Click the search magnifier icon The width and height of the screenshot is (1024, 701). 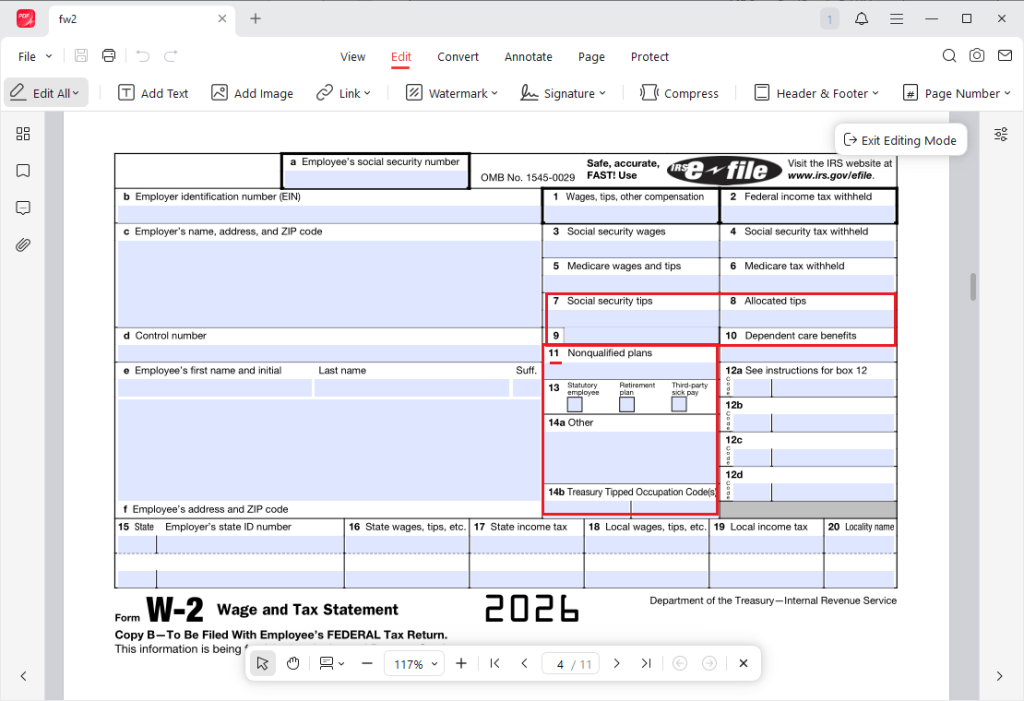pos(949,56)
